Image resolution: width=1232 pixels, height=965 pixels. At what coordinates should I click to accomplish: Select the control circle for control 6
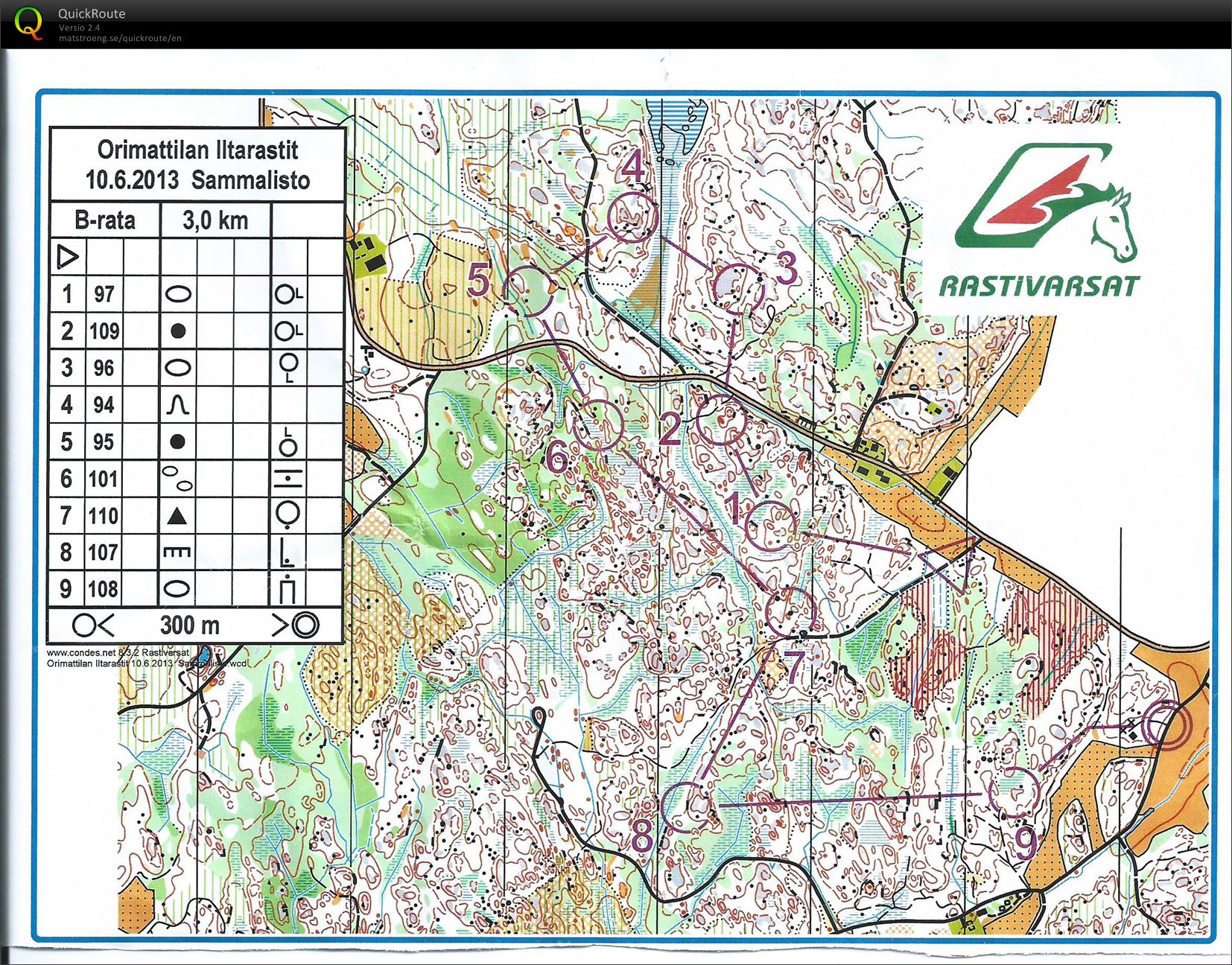pyautogui.click(x=597, y=424)
